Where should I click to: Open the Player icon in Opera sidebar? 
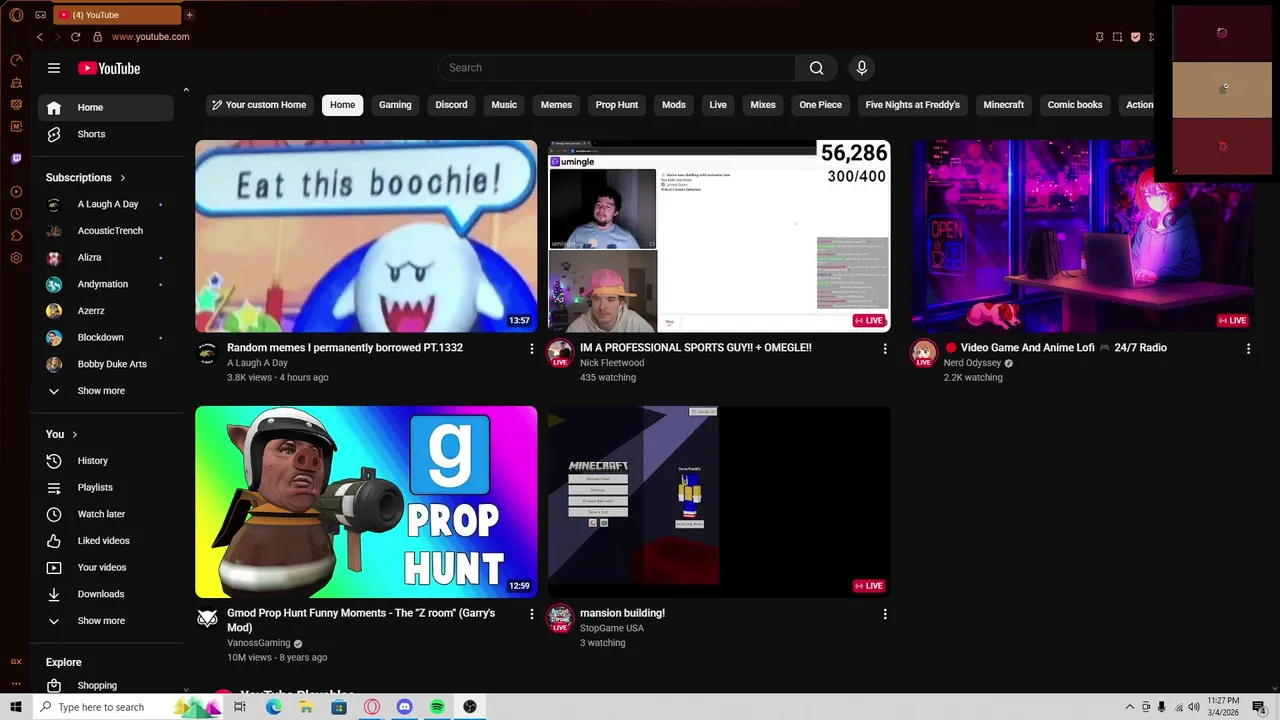[16, 191]
